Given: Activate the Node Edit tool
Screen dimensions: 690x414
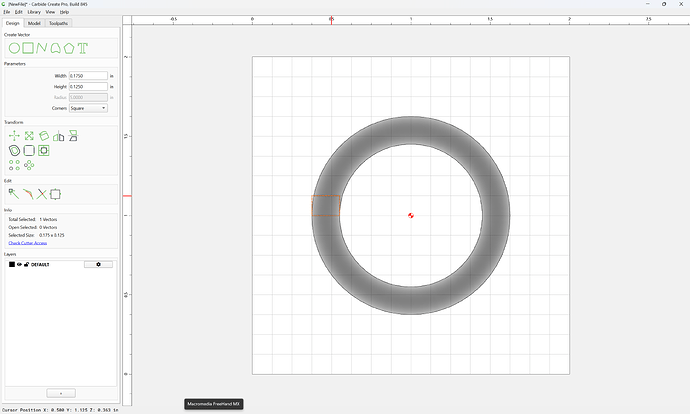Looking at the screenshot, I should point(14,194).
